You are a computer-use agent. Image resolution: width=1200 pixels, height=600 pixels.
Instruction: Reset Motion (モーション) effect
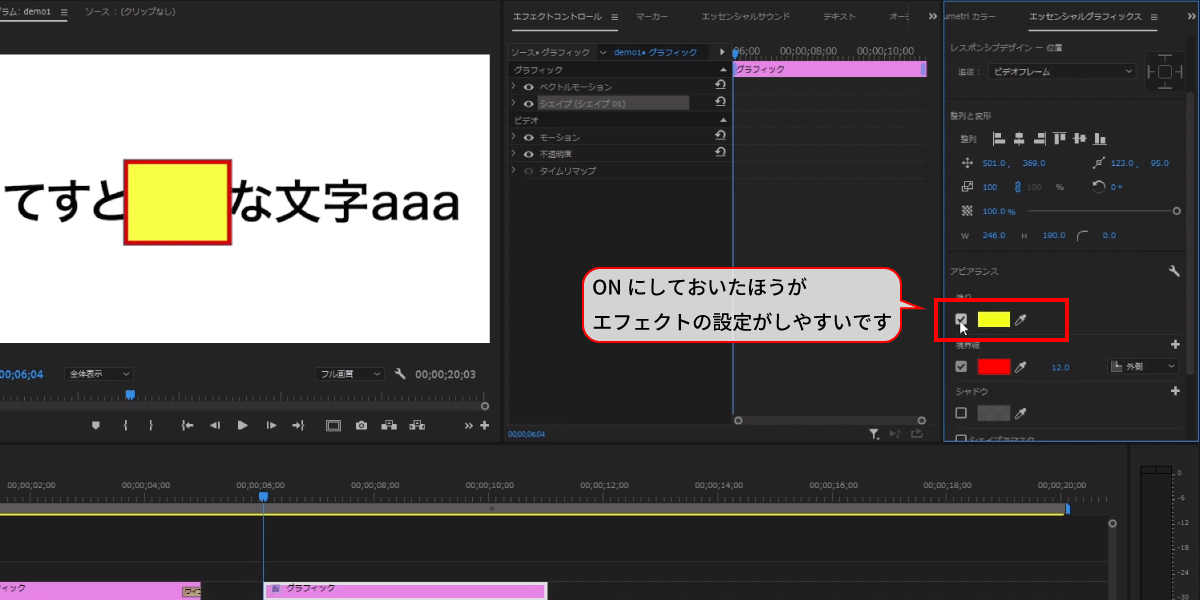720,135
